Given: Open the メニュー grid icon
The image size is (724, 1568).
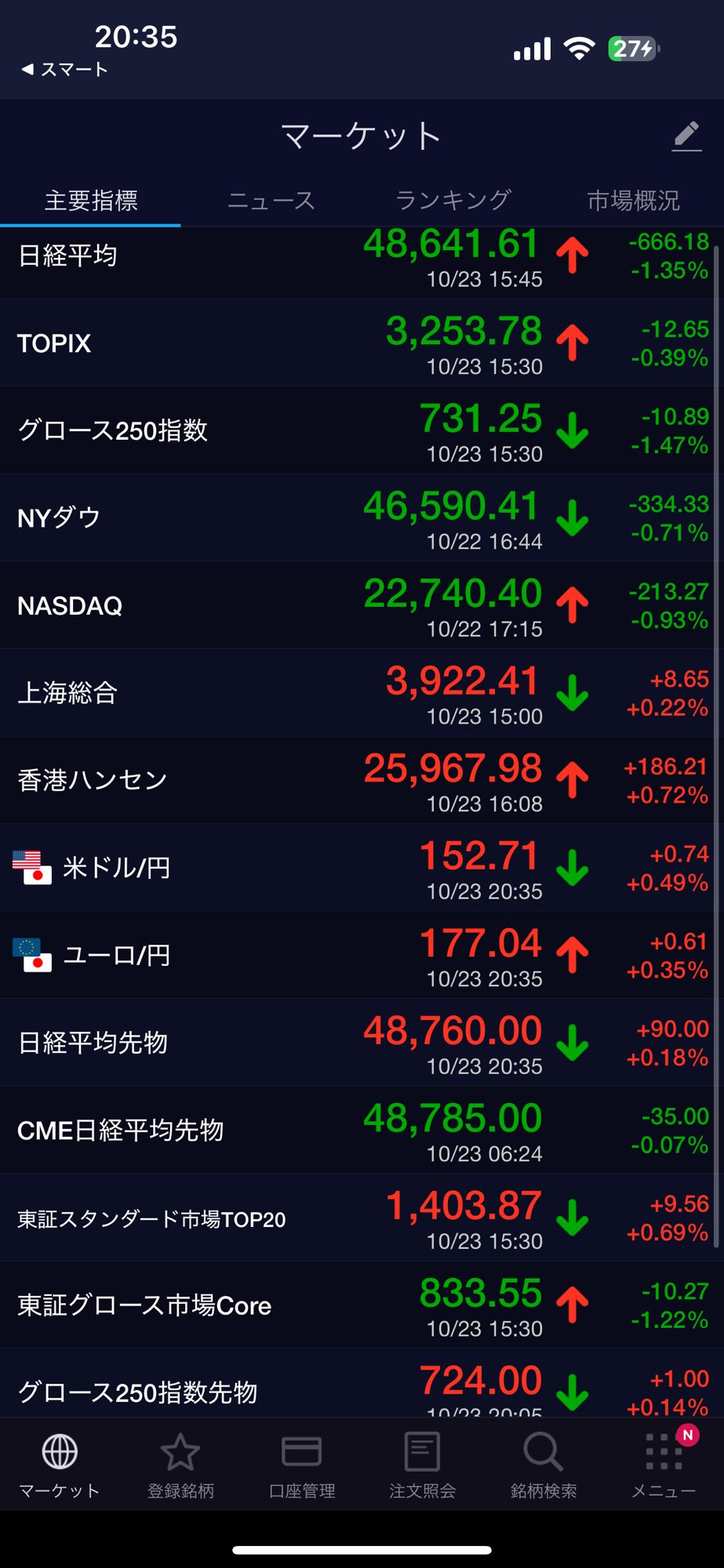Looking at the screenshot, I should (664, 1452).
